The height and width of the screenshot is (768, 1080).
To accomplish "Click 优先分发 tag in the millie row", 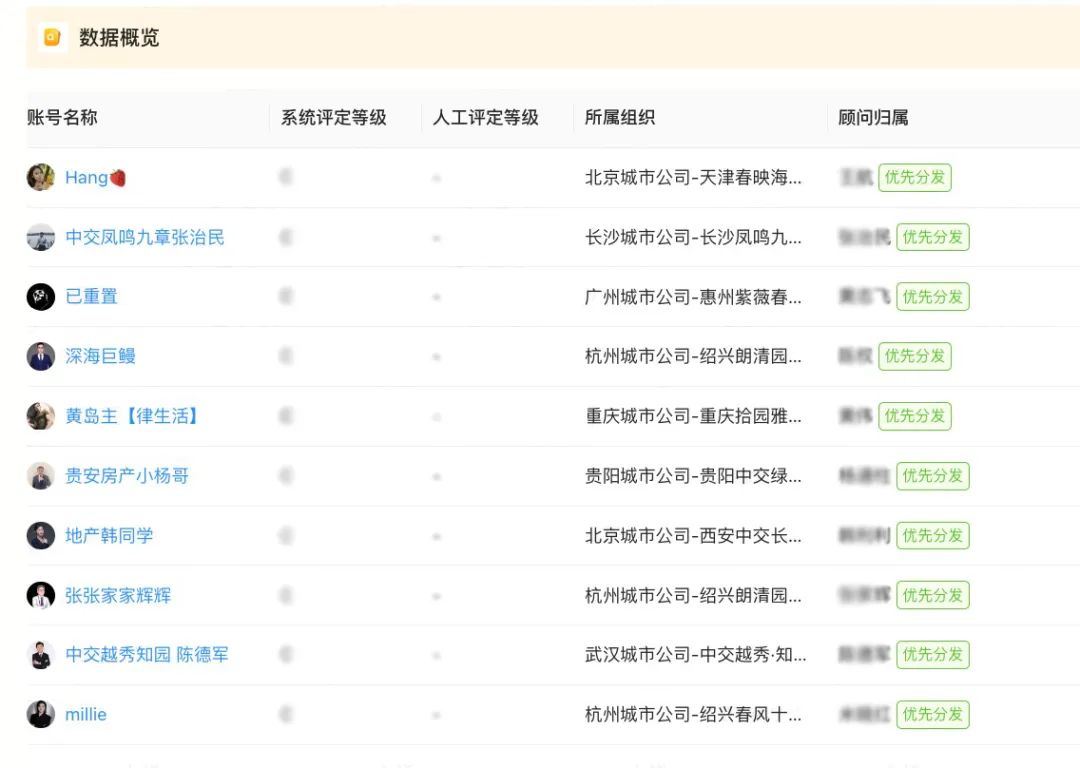I will [x=932, y=714].
